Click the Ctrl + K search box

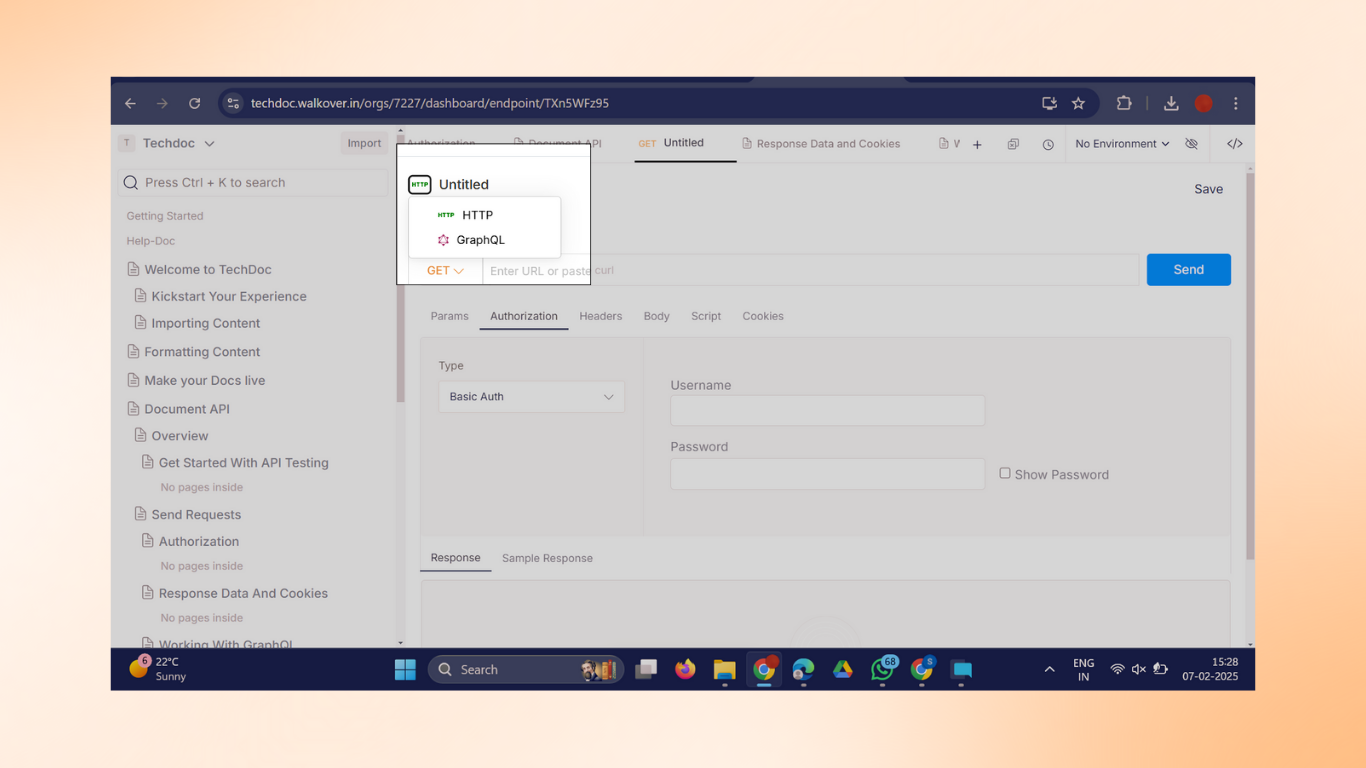(x=254, y=182)
